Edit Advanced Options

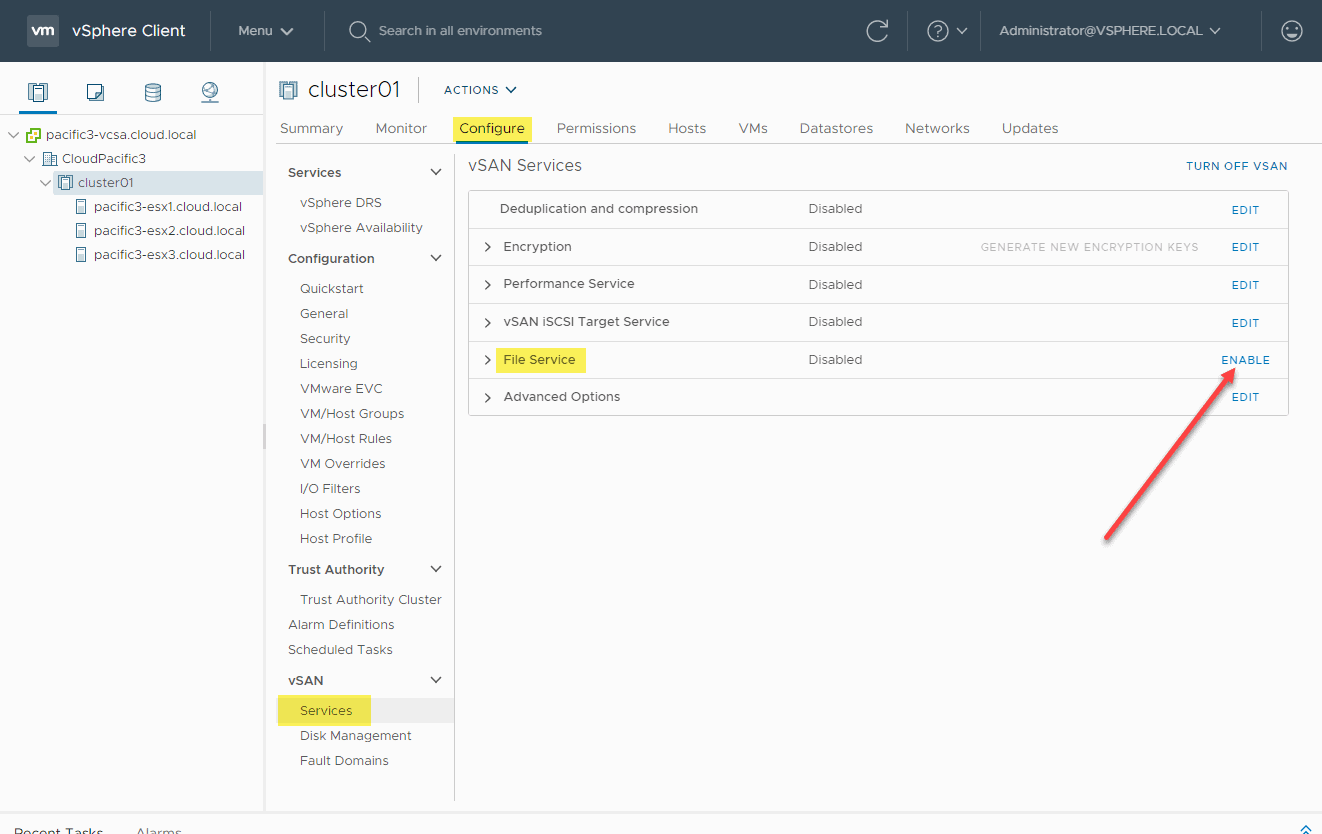(x=1245, y=397)
